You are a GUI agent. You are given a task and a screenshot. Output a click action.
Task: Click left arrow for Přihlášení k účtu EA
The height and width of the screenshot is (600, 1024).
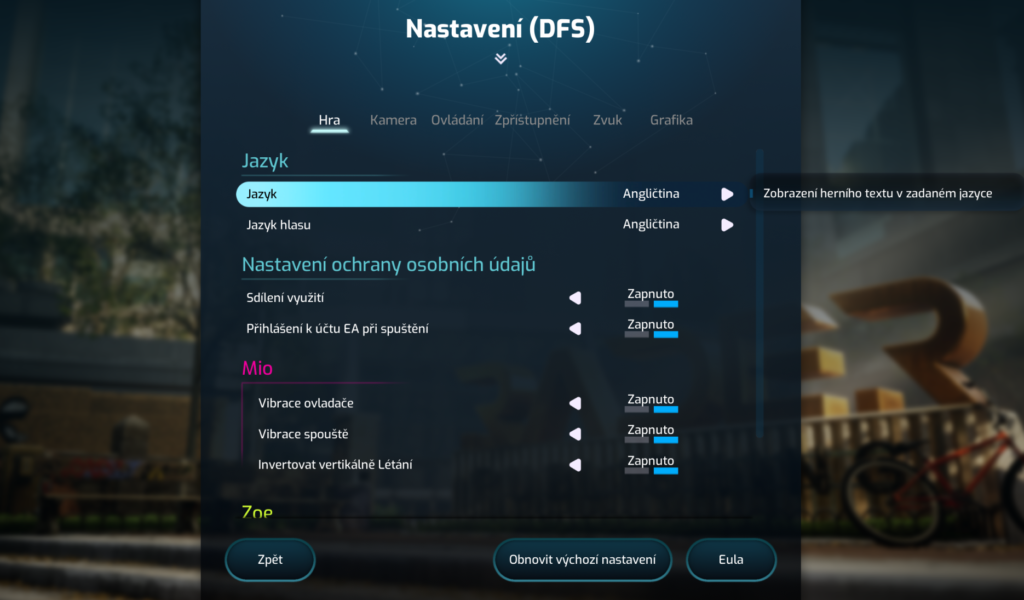575,328
